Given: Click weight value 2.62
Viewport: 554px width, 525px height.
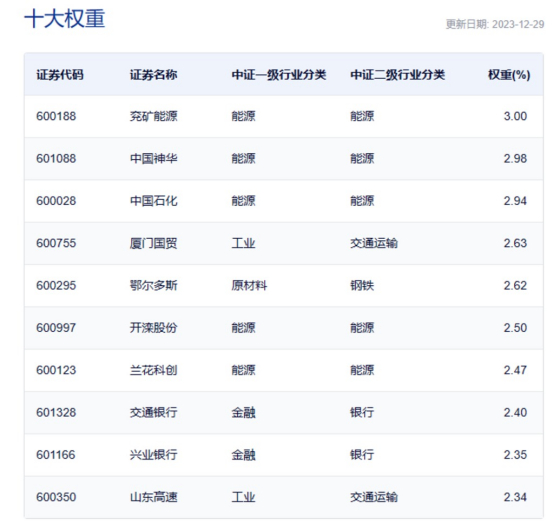Looking at the screenshot, I should point(515,285).
